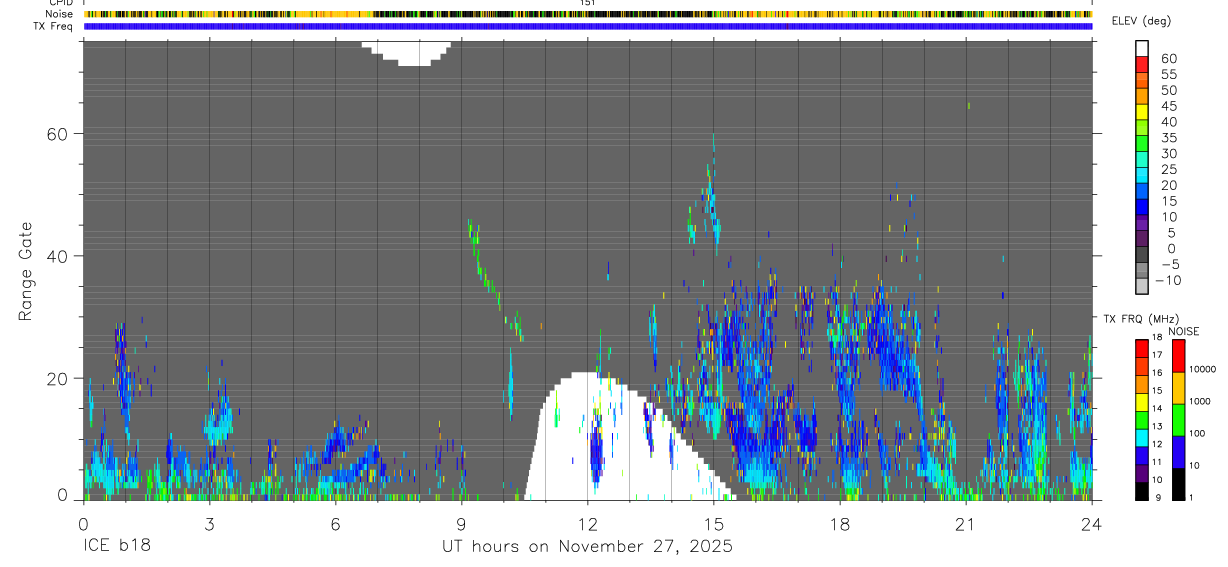Select the '11' label on the TX FRQ scale
1228x567 pixels.
click(1159, 463)
